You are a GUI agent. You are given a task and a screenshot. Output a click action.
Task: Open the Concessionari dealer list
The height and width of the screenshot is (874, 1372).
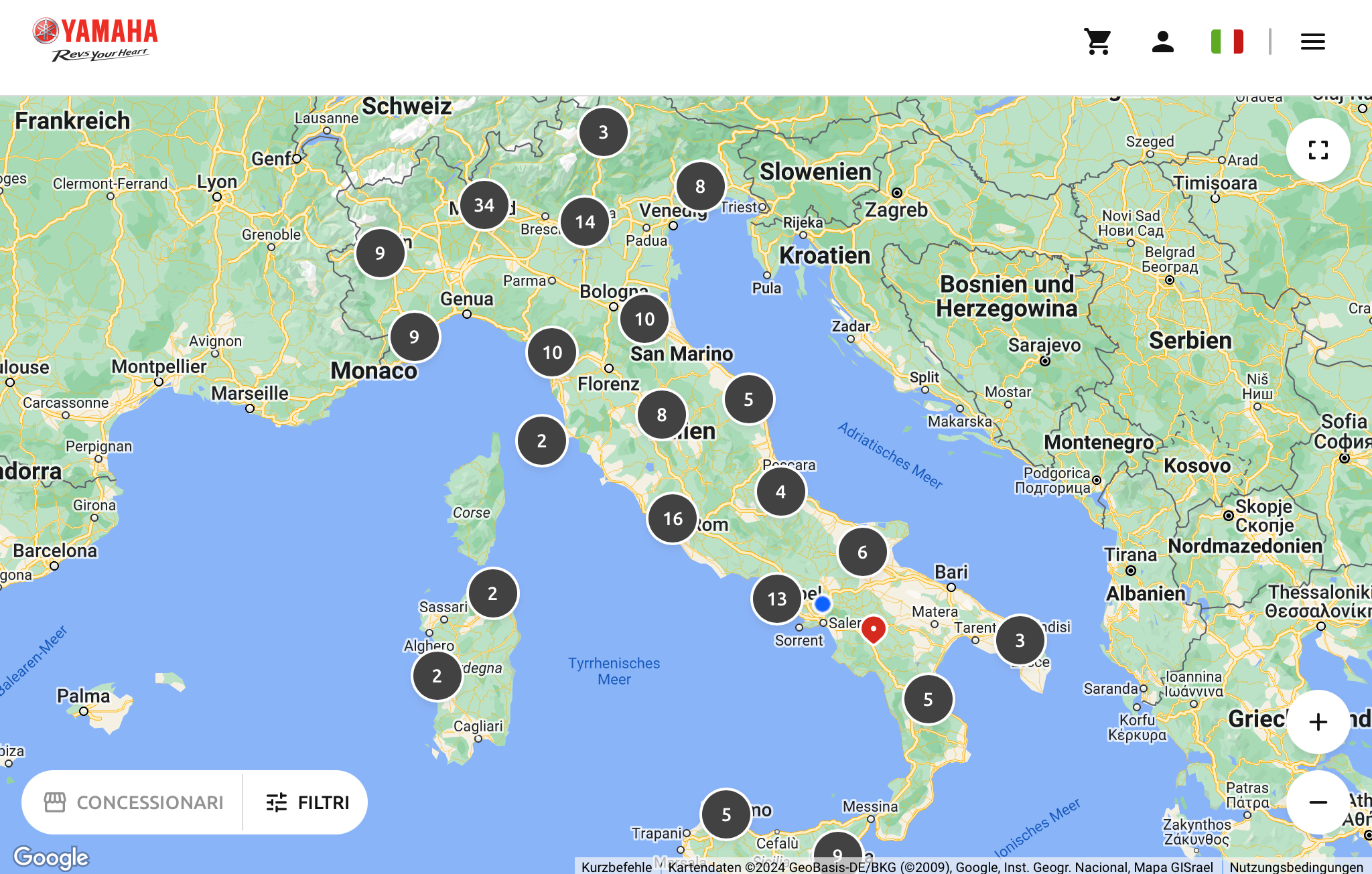coord(134,802)
